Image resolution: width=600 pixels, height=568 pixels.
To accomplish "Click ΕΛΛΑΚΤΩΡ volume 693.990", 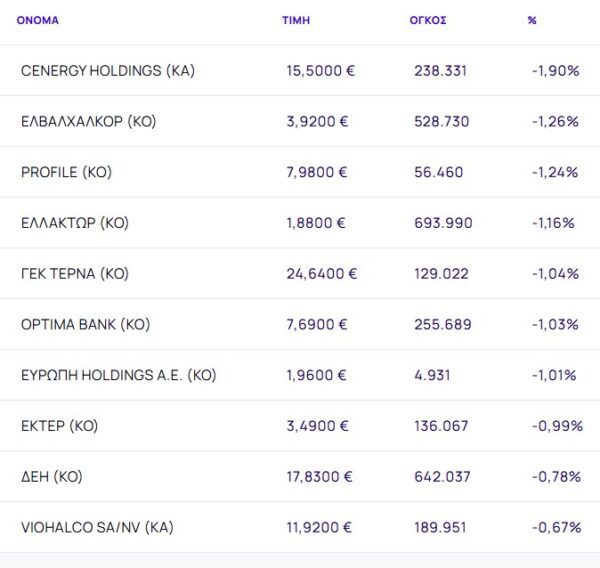I will pos(443,223).
